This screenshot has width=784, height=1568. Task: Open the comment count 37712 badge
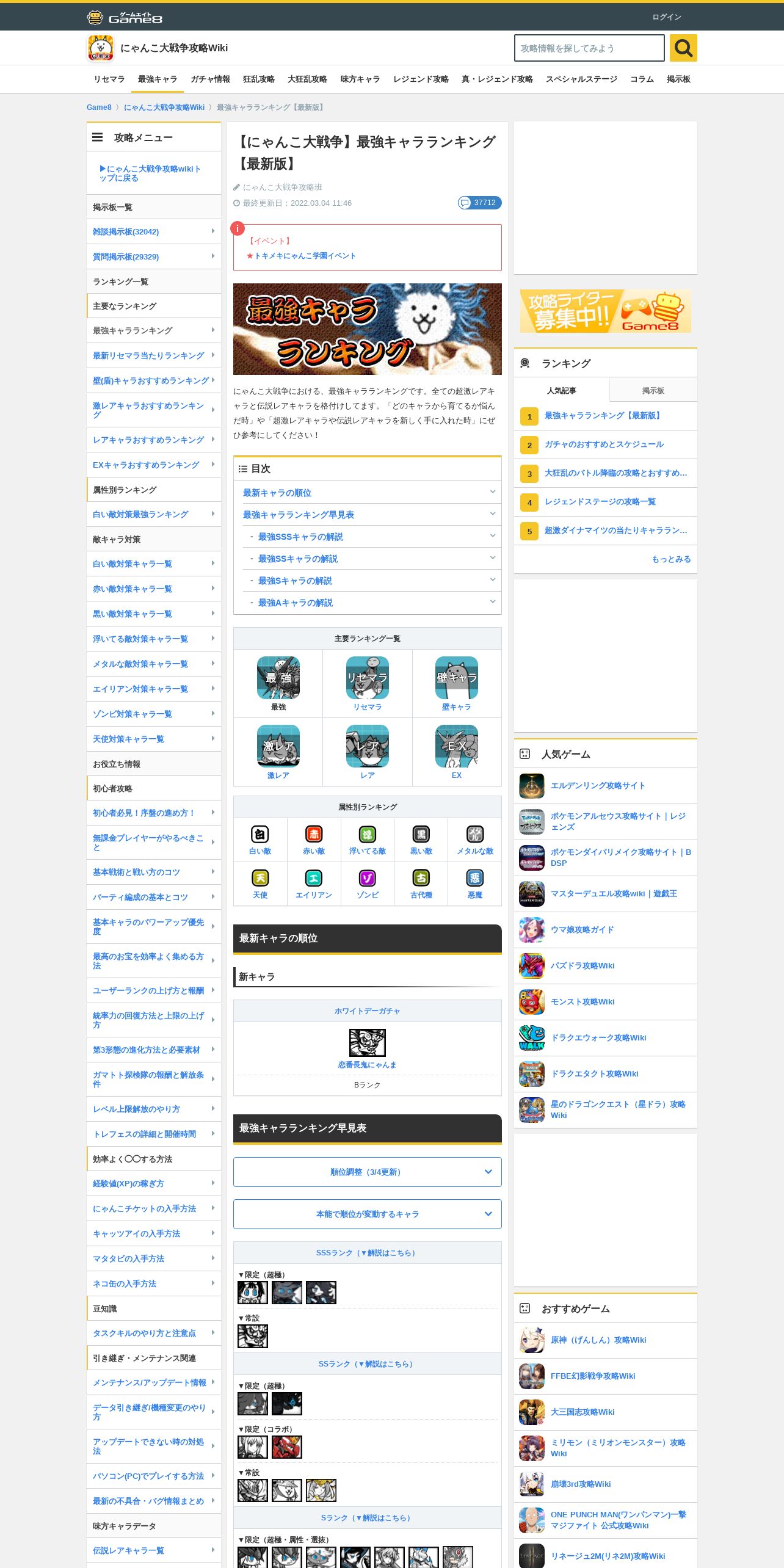pos(480,203)
